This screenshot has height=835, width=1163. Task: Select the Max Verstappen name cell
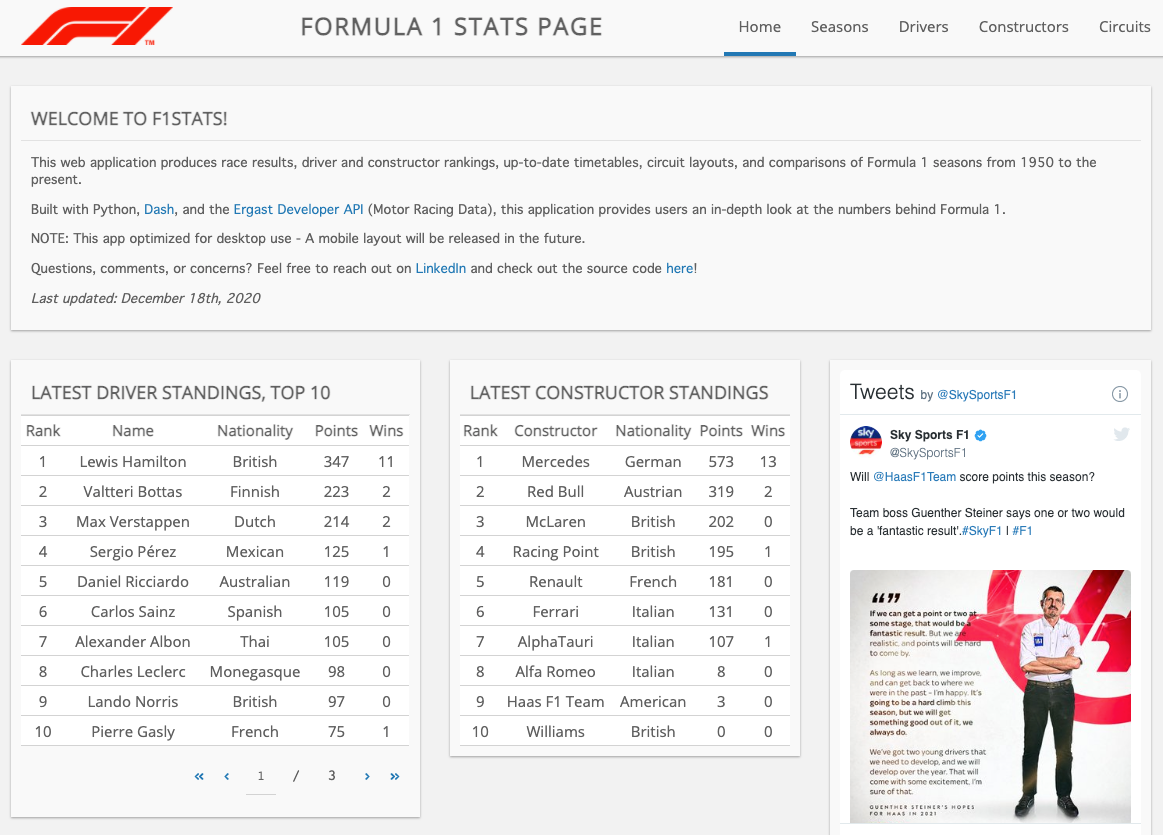pos(133,521)
